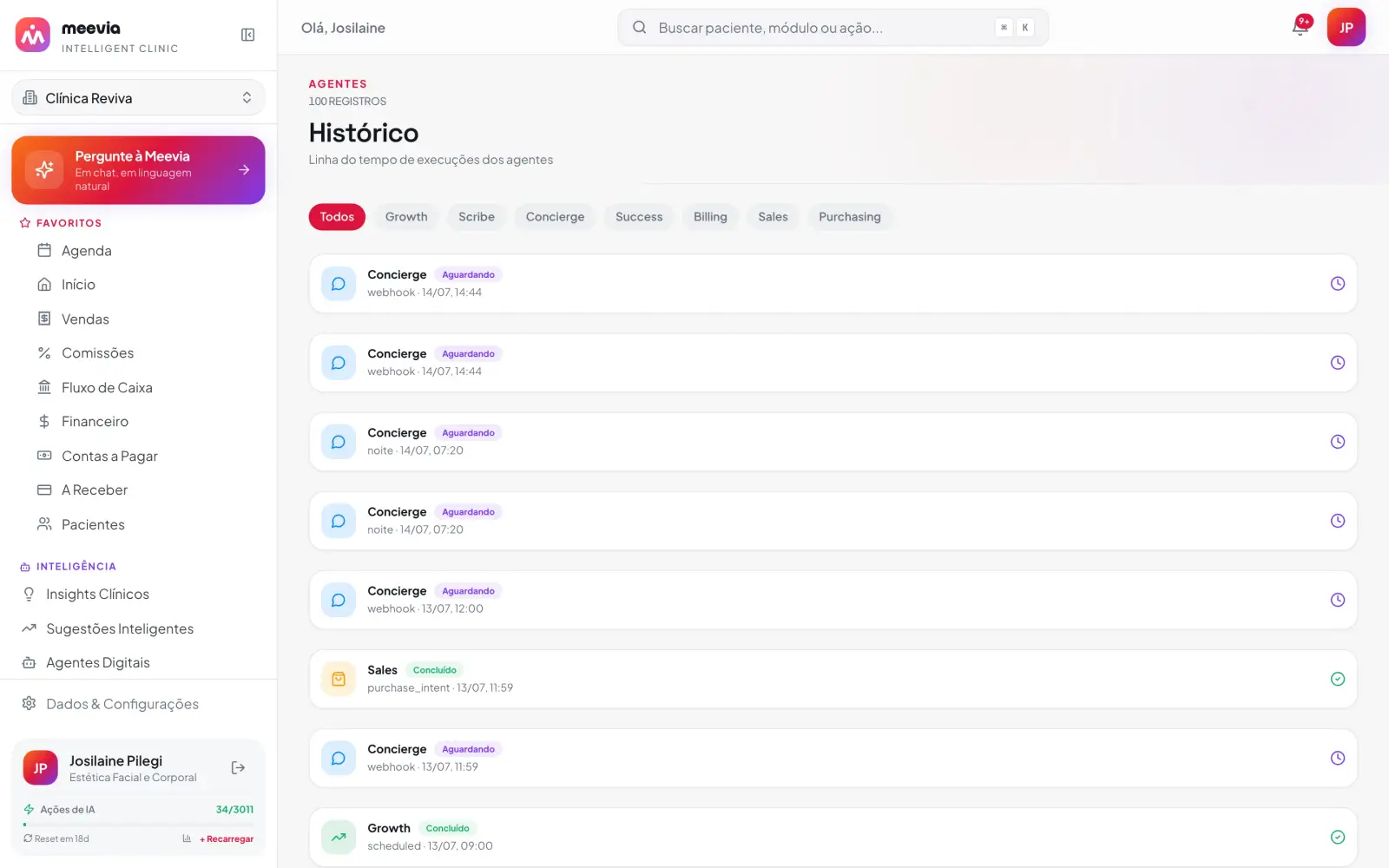
Task: Click clock status icon of webhook 13/07, 12:00
Action: click(x=1337, y=600)
